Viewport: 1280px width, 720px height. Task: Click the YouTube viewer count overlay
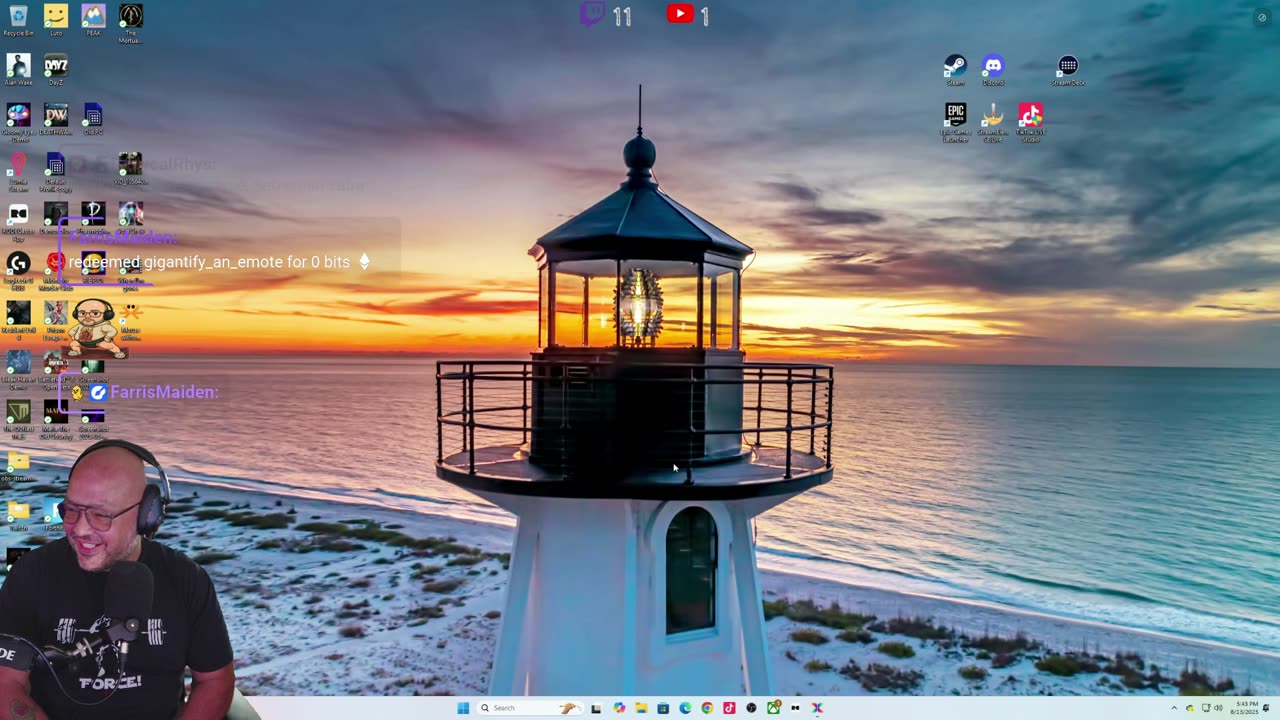coord(688,15)
